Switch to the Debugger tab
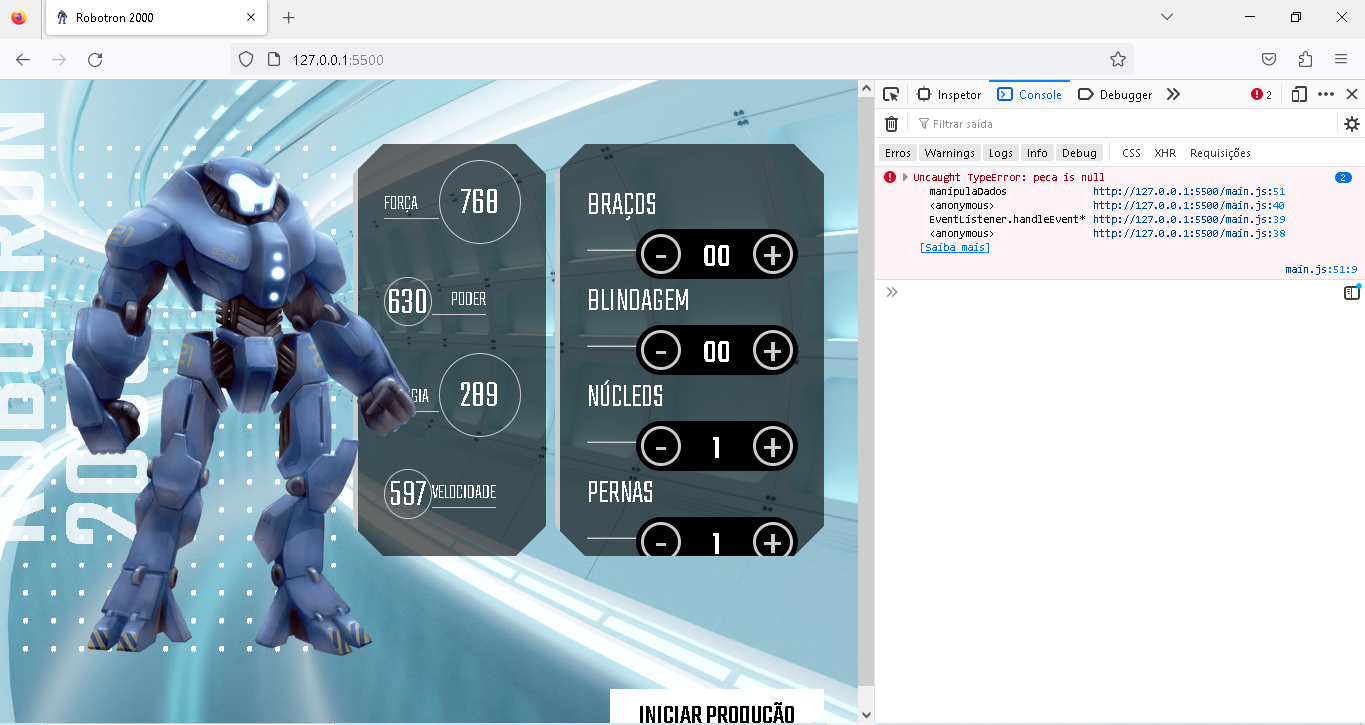Screen dimensions: 1365x725 pos(1115,94)
